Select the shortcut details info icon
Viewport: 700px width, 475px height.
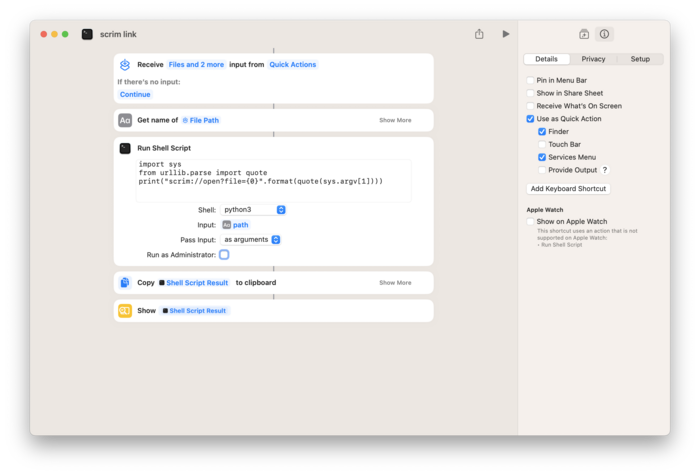(x=604, y=34)
